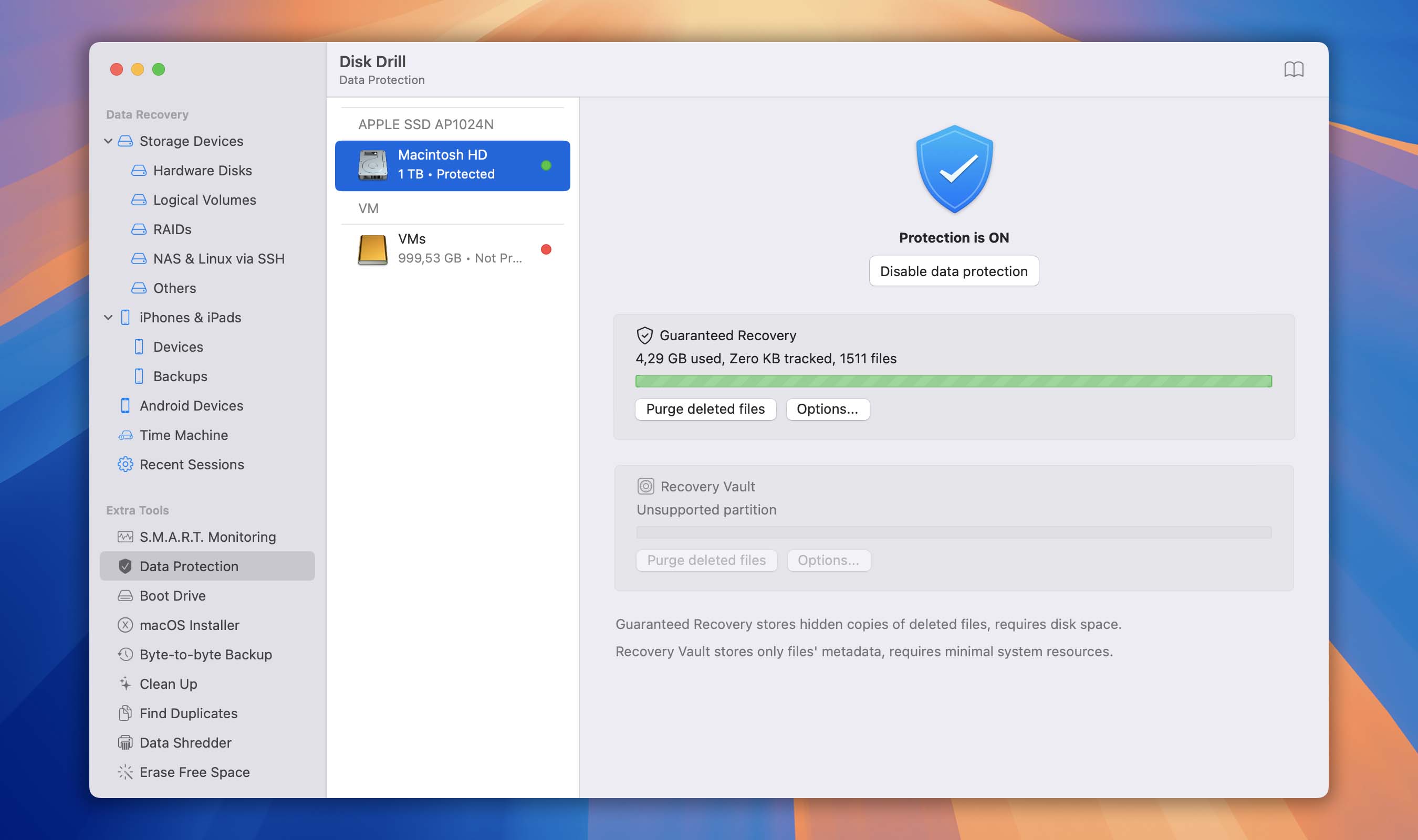Screen dimensions: 1418x840
Task: Click the Data Shredder icon
Action: (125, 743)
